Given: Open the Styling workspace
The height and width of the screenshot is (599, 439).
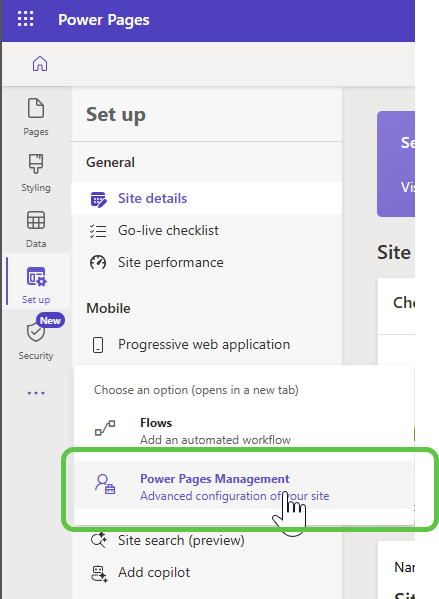Looking at the screenshot, I should 36,173.
